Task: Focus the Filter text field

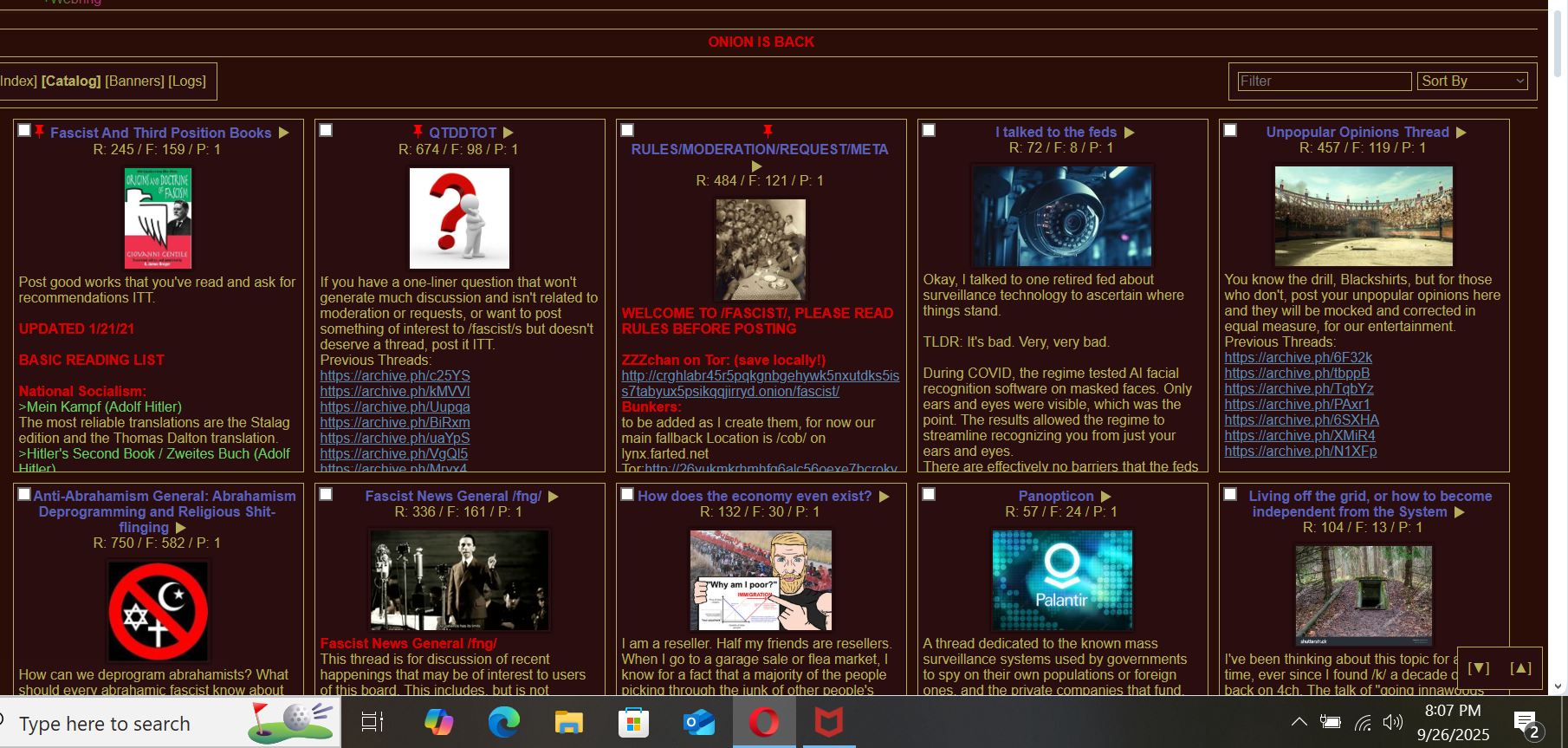Action: click(x=1324, y=81)
